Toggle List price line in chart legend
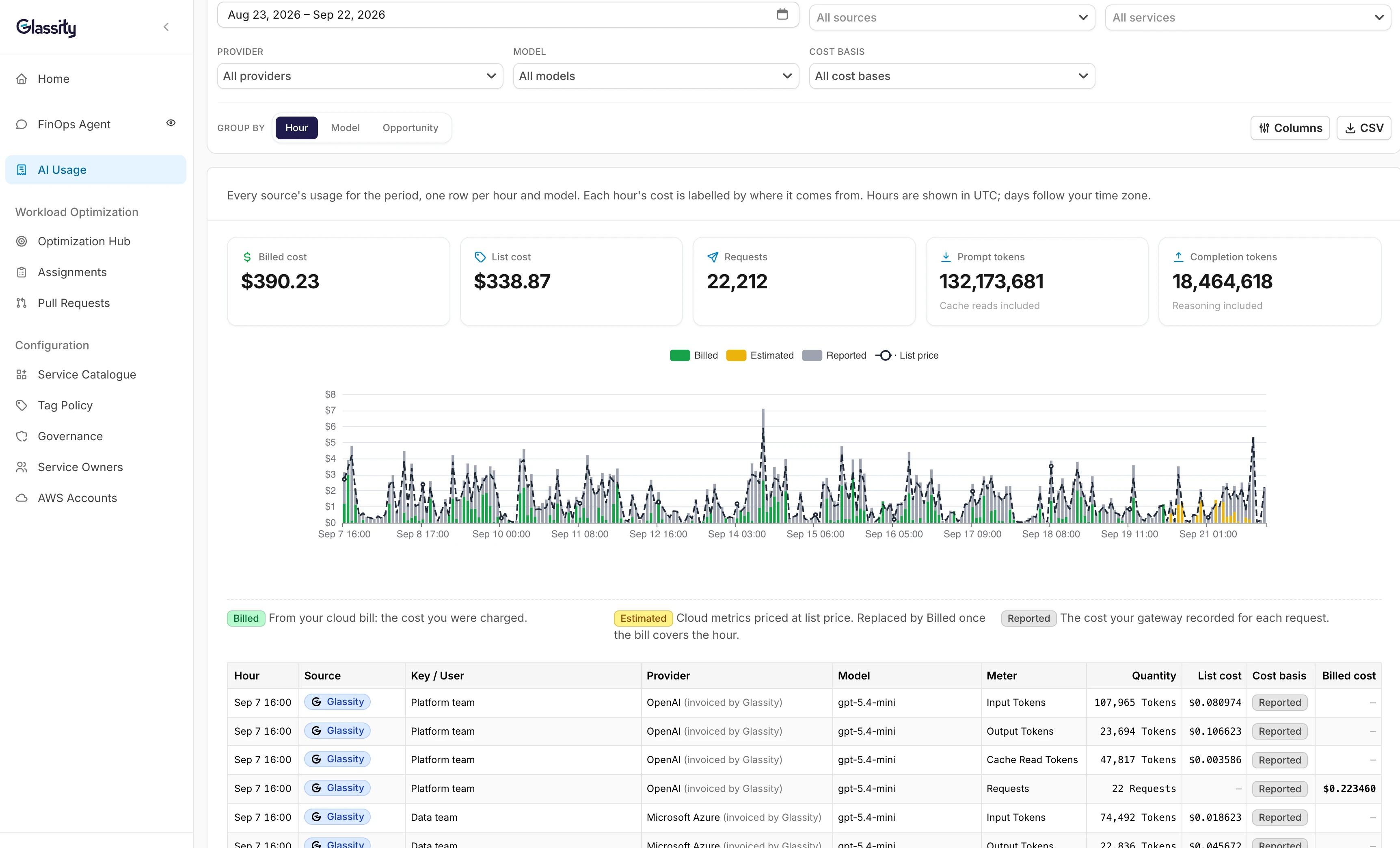 tap(907, 355)
